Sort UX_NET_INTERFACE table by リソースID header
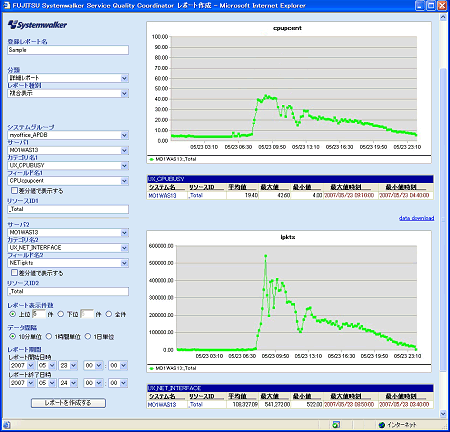Viewport: 450px width, 432px height. (201, 396)
